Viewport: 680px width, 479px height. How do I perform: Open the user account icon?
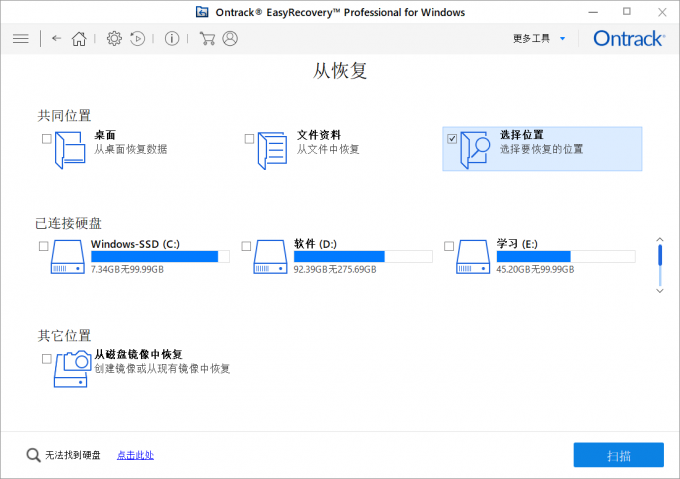tap(230, 39)
